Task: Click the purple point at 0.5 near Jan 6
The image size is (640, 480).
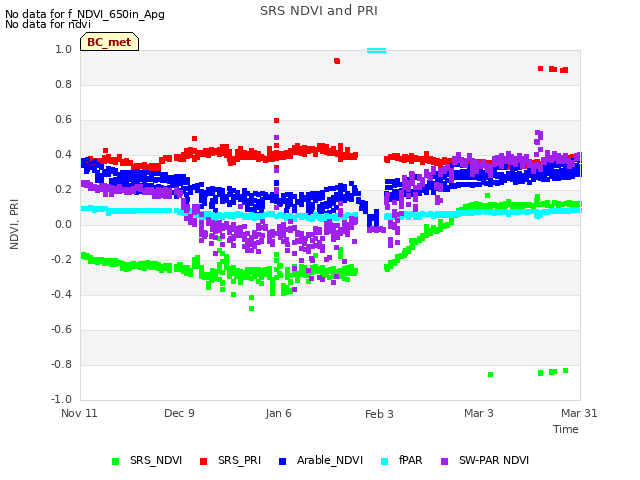Action: click(x=276, y=138)
